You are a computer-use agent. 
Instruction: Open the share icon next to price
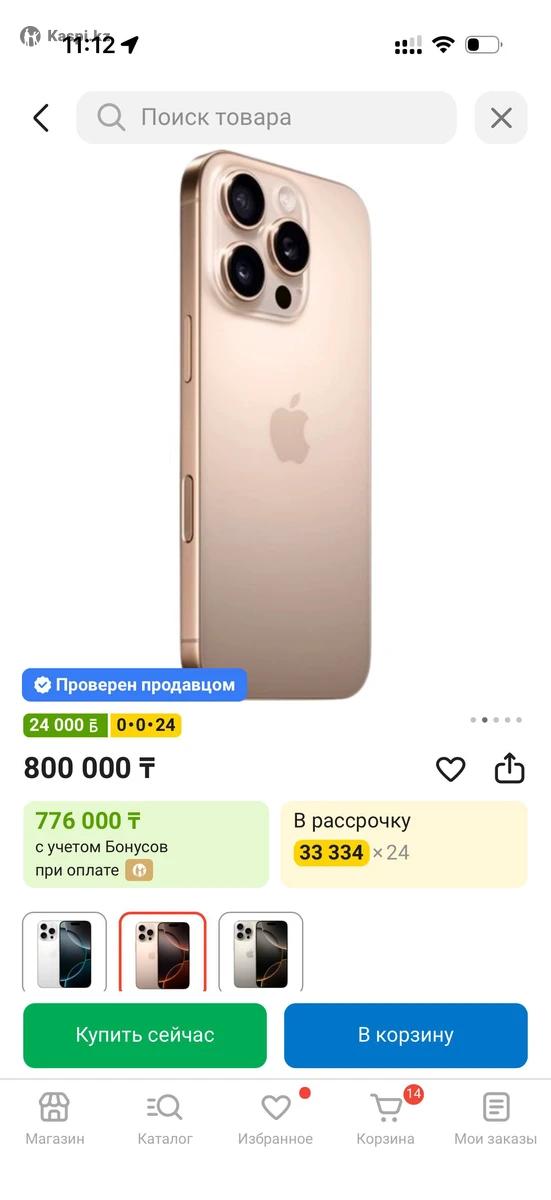pyautogui.click(x=510, y=768)
